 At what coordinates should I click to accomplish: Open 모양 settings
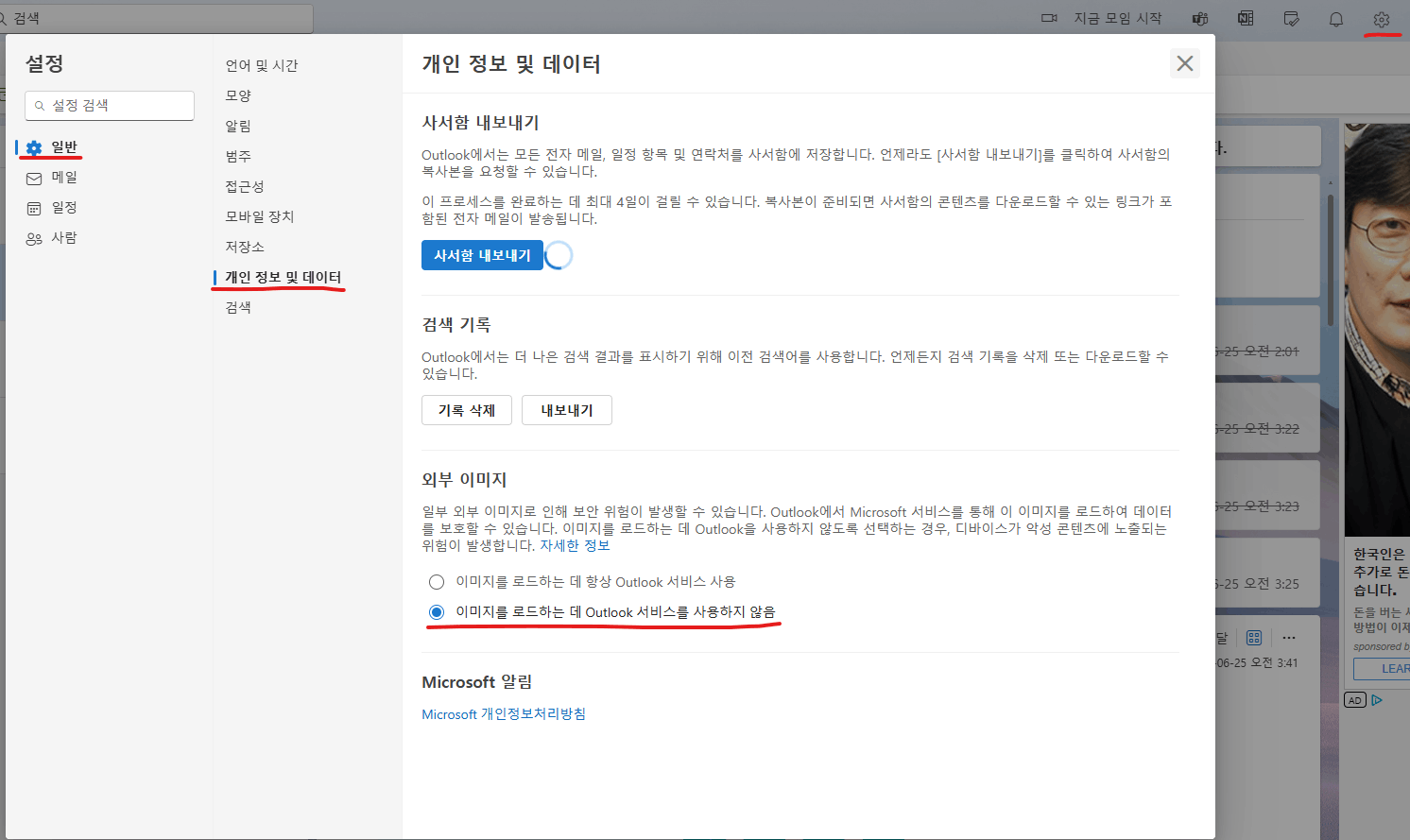click(238, 95)
